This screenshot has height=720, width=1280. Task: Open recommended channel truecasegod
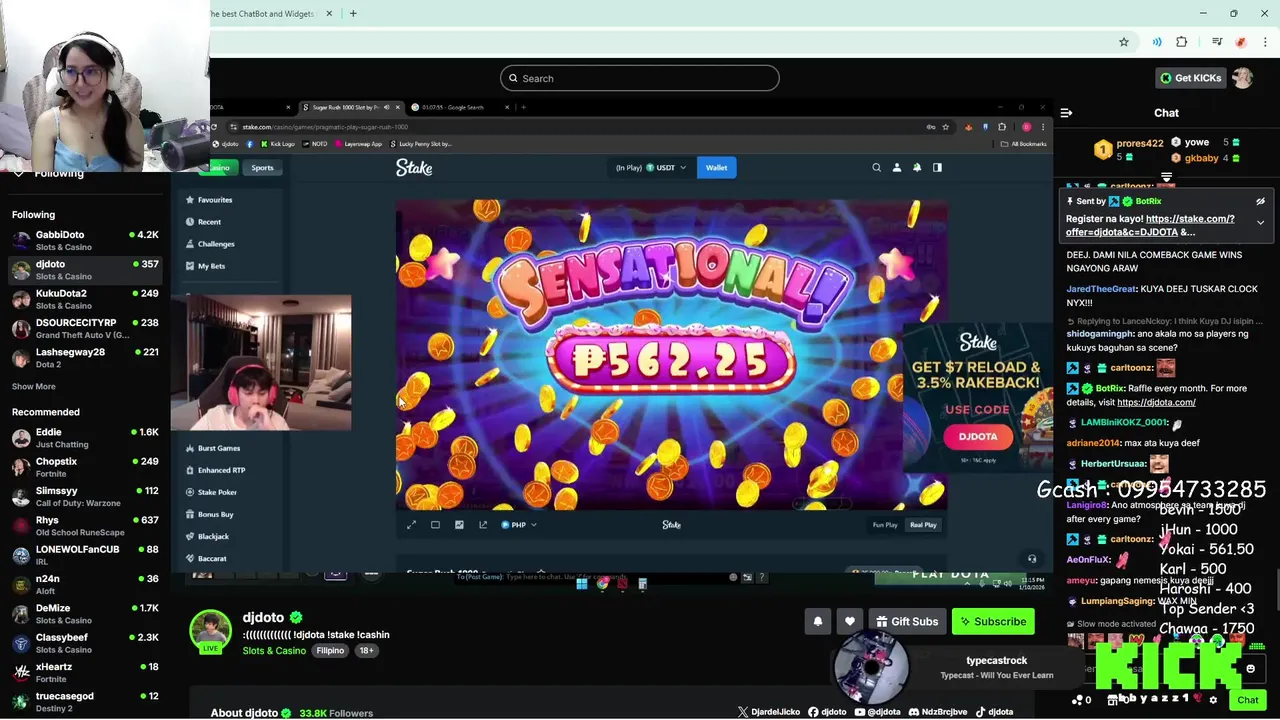point(85,701)
